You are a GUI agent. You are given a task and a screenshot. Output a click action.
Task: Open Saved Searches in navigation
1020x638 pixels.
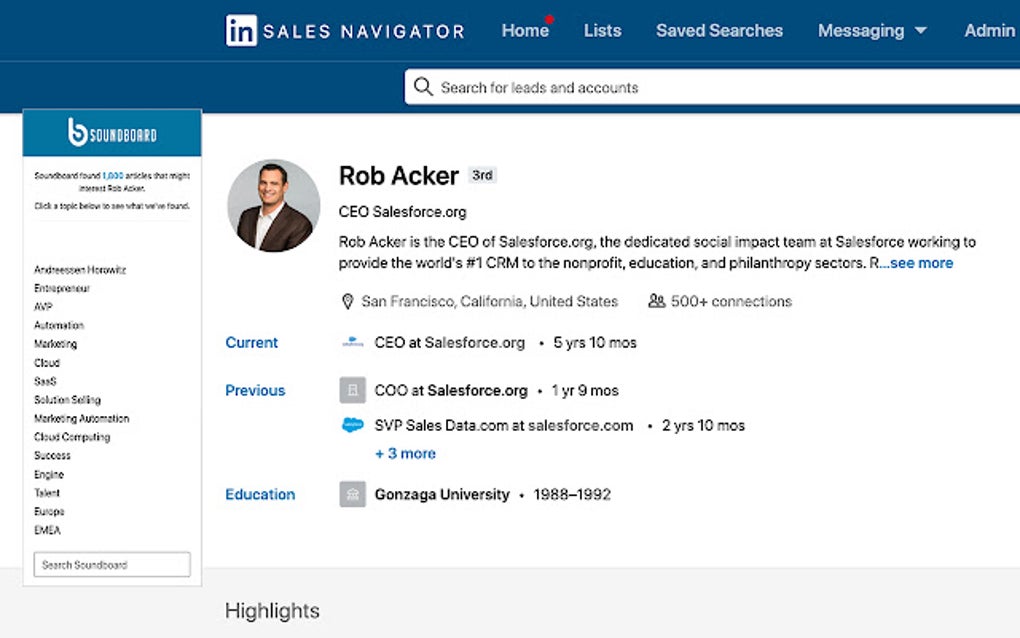pos(719,31)
